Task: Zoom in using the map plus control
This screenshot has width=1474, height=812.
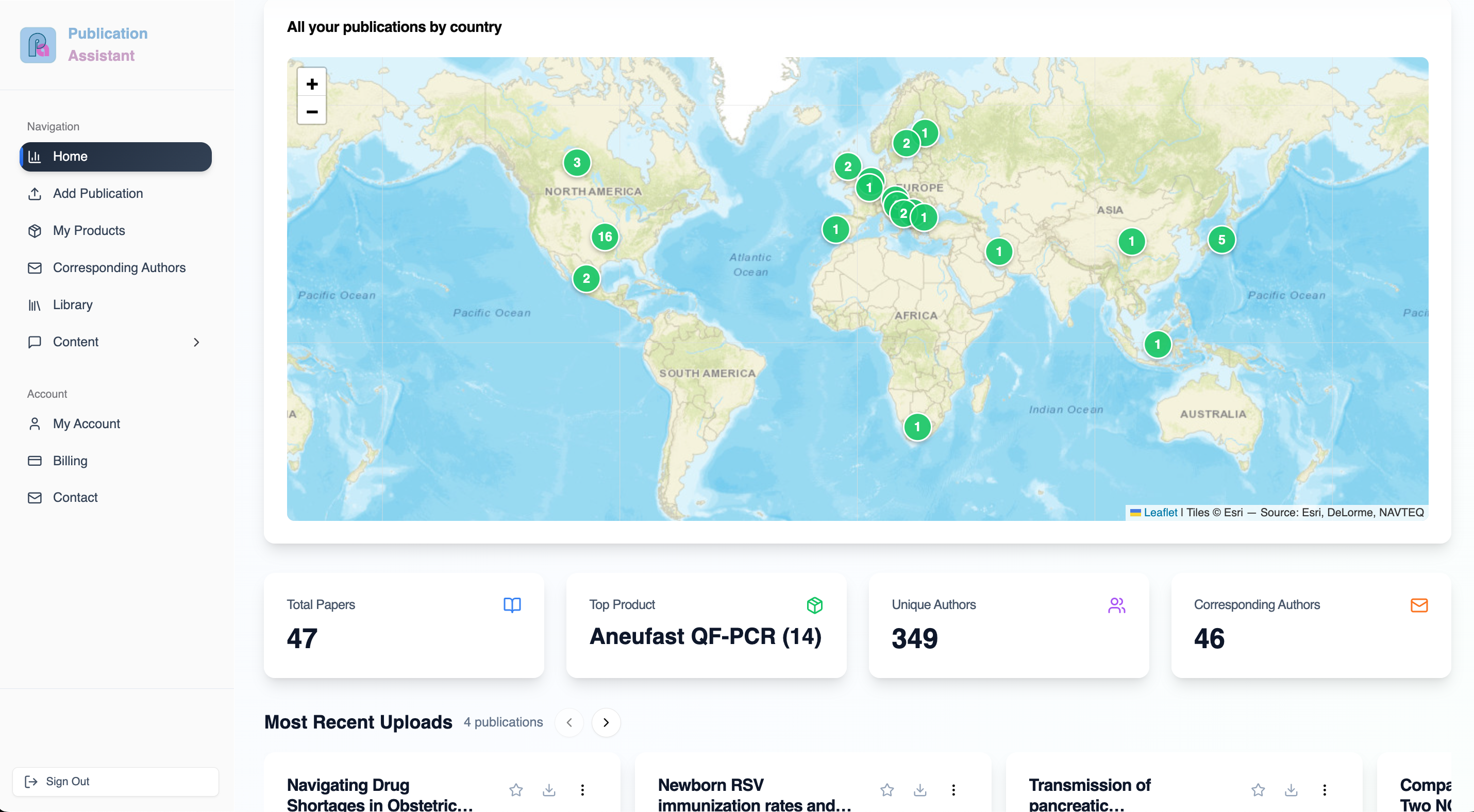Action: pos(312,83)
